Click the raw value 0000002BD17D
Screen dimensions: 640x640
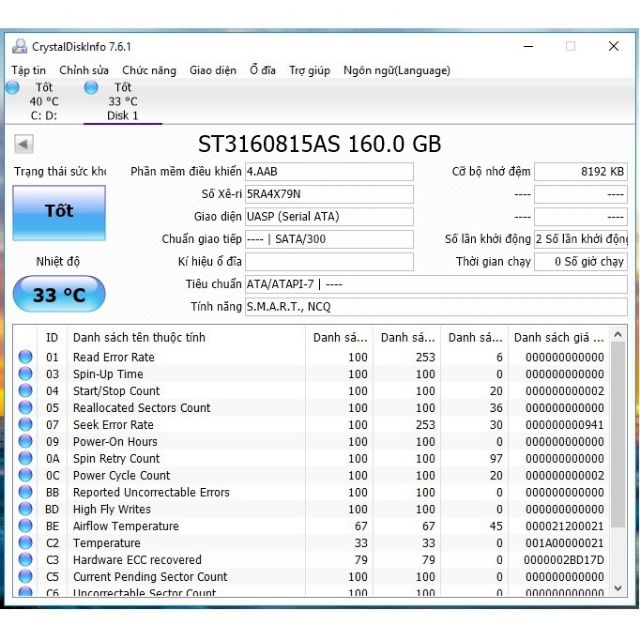tap(564, 560)
